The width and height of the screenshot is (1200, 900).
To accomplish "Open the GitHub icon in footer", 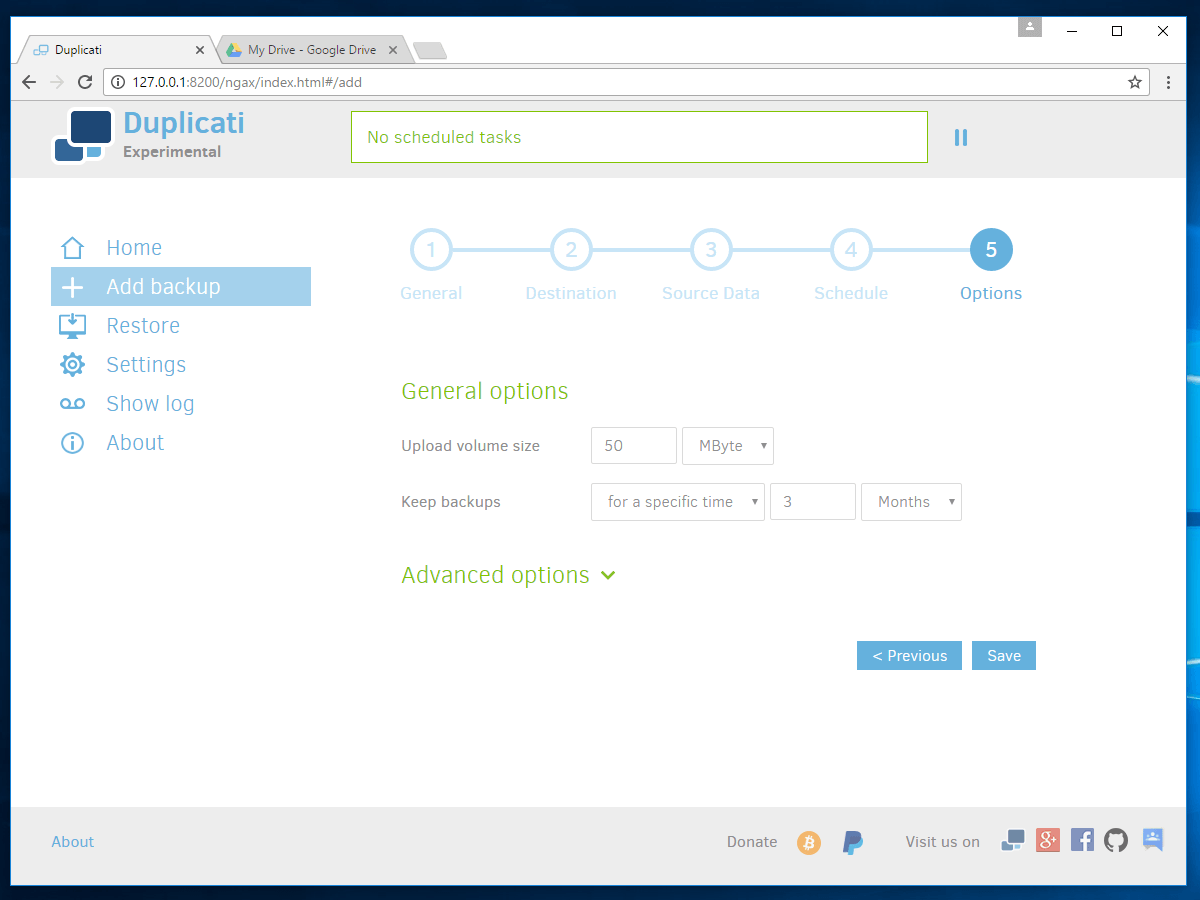I will pos(1116,840).
